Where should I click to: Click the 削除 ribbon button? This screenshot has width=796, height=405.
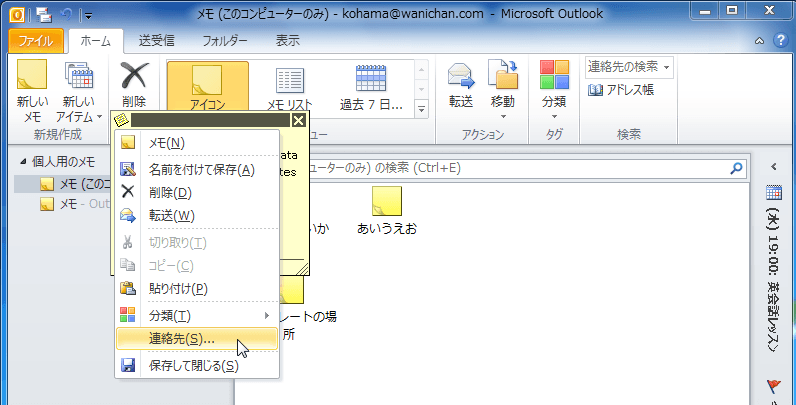point(134,84)
